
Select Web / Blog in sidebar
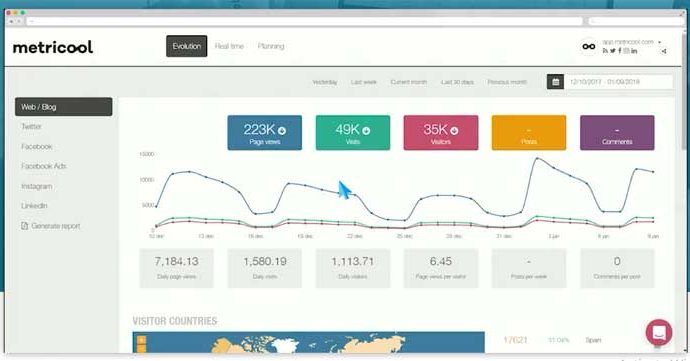point(63,107)
